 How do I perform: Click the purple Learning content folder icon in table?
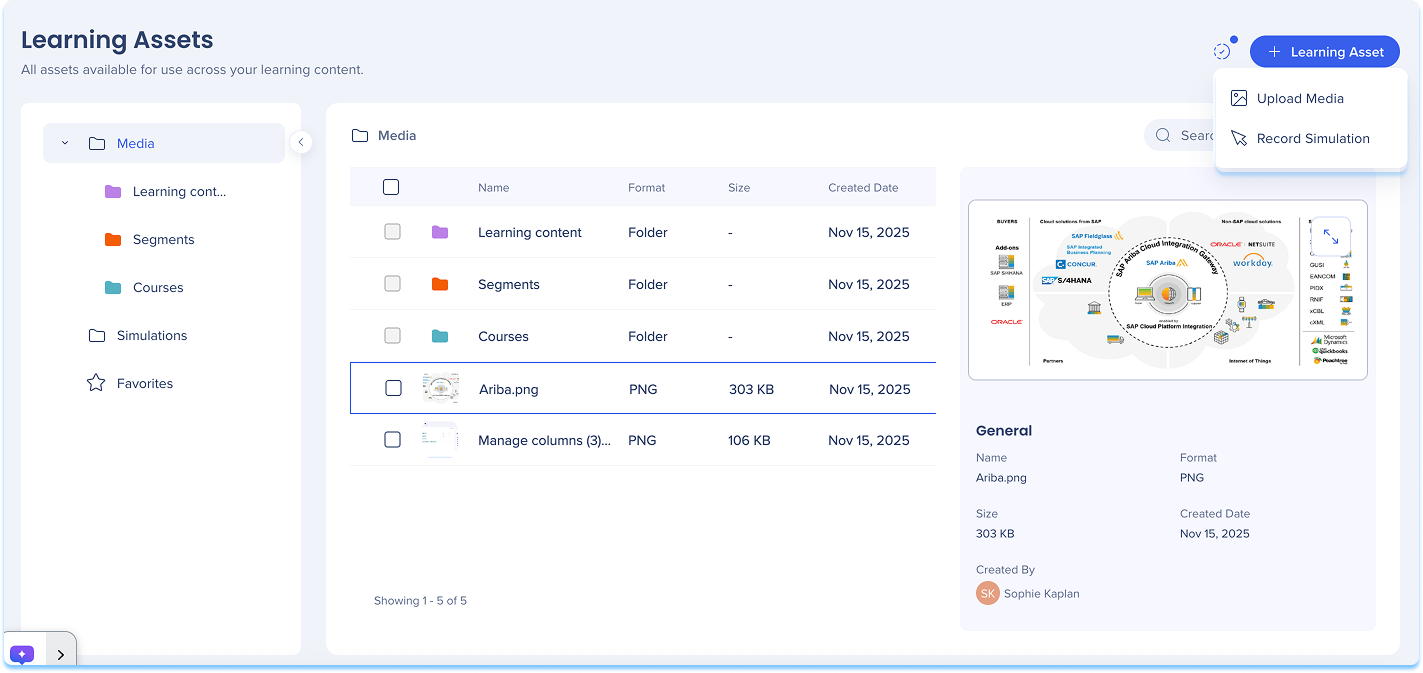tap(440, 232)
